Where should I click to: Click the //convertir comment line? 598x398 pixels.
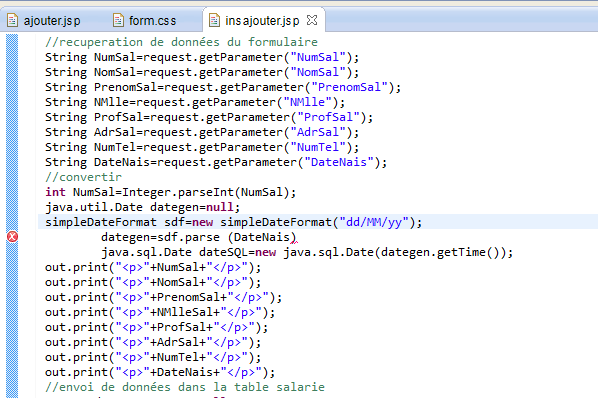point(83,177)
